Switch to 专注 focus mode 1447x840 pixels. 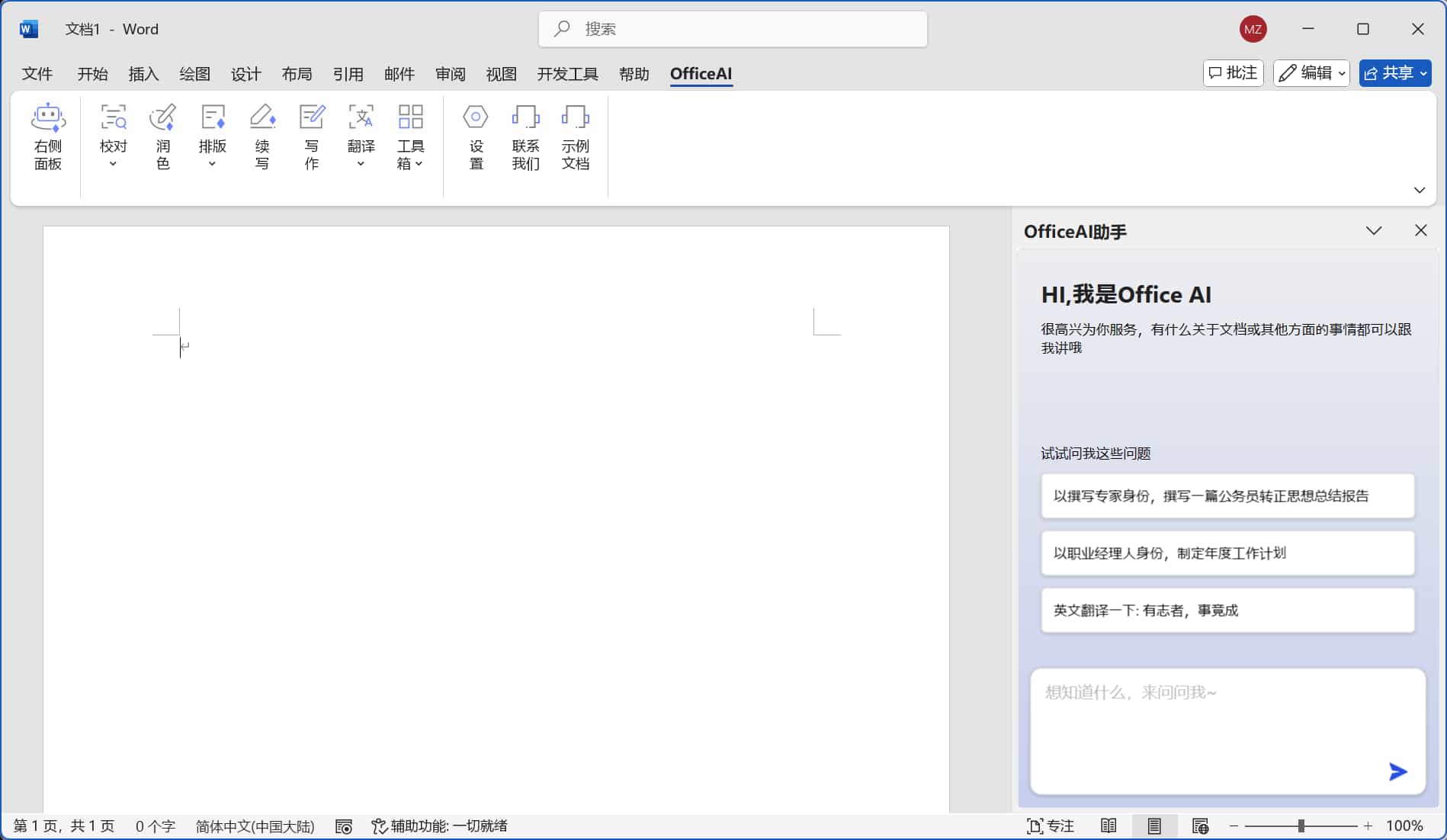[x=1050, y=826]
